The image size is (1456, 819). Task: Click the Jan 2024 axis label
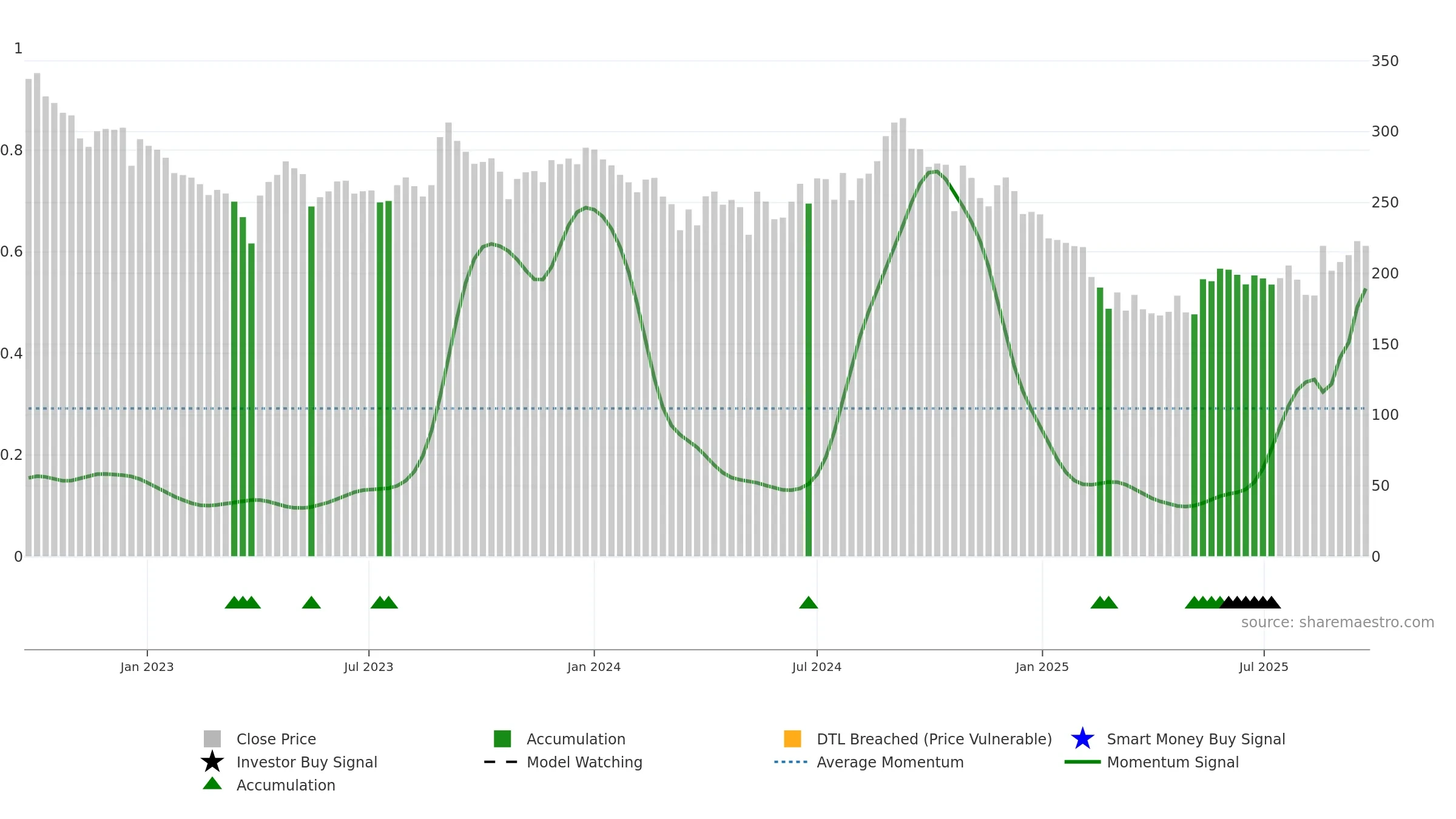click(594, 667)
